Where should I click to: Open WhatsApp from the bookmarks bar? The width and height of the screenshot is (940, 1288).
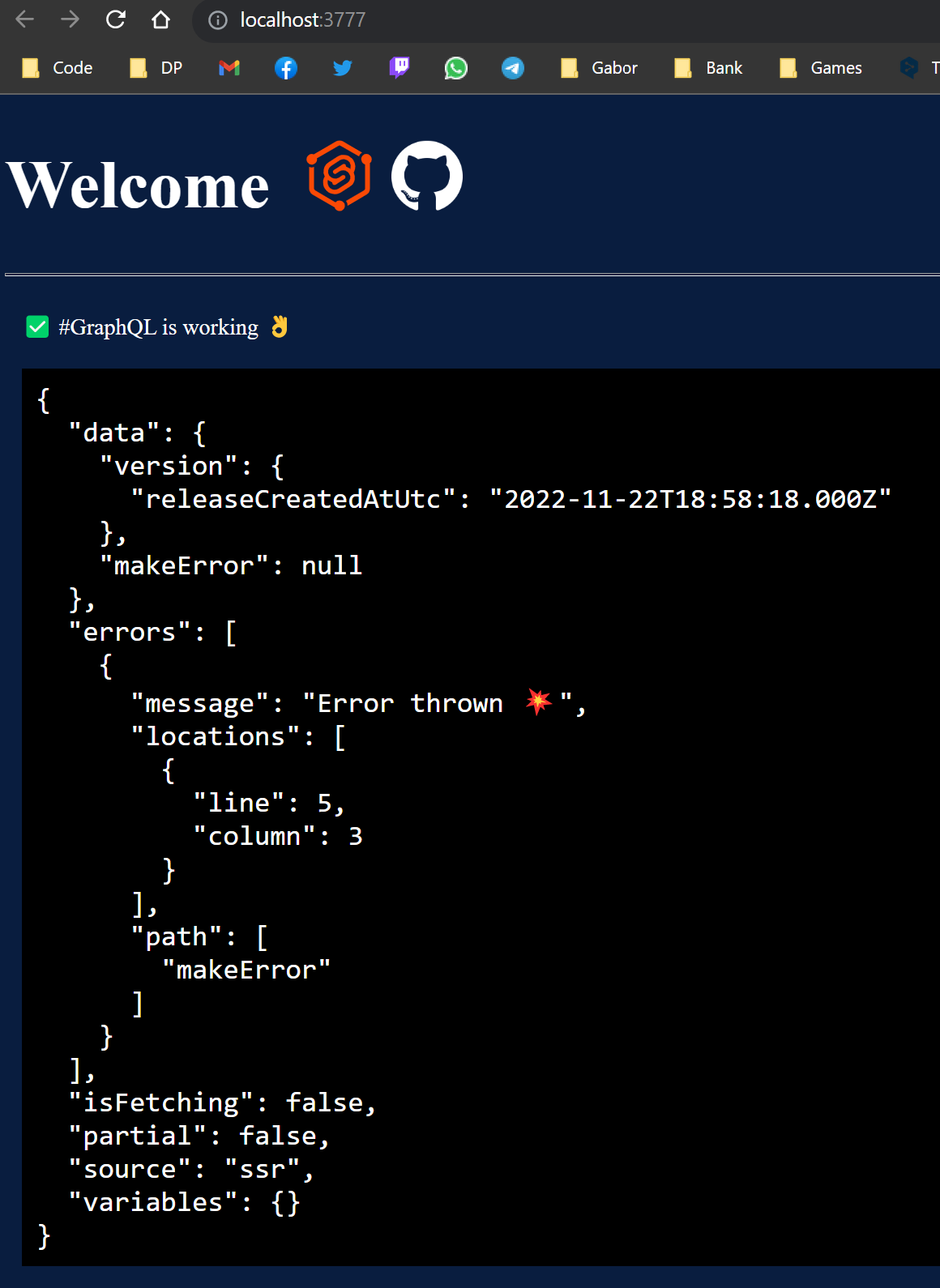(455, 68)
